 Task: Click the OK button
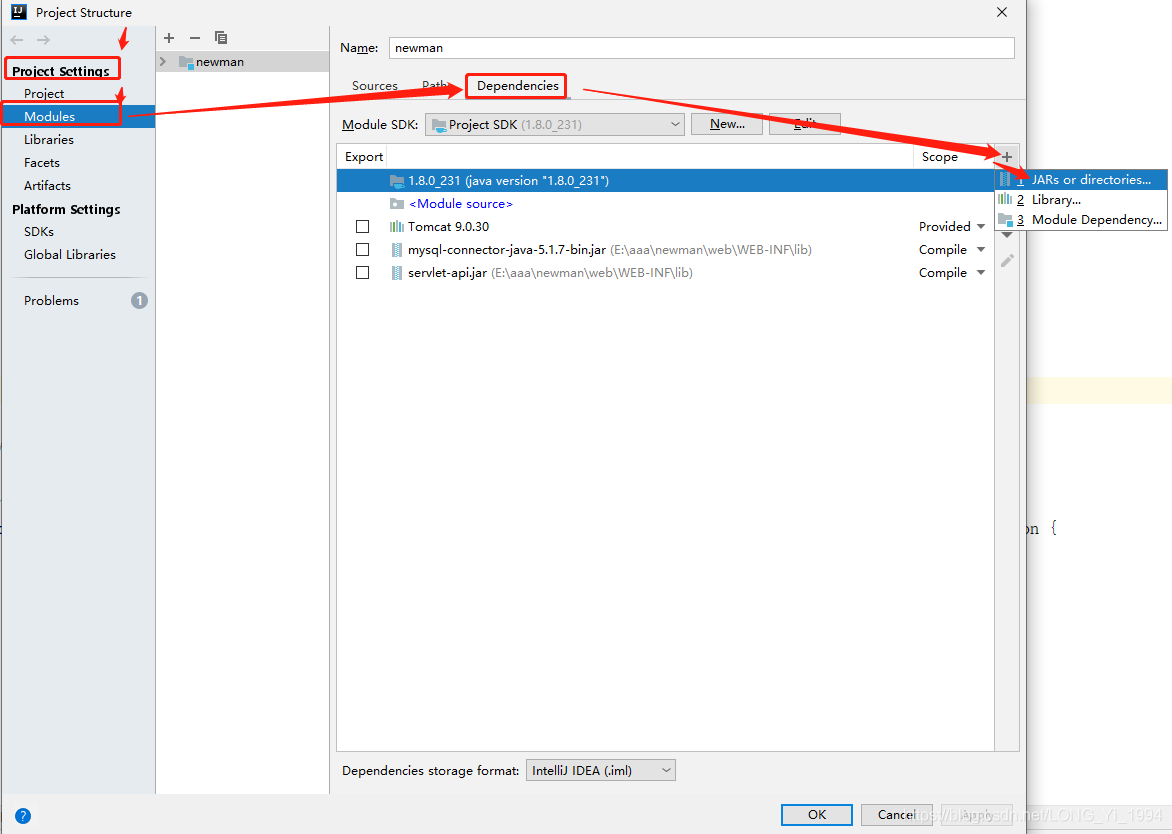click(816, 815)
